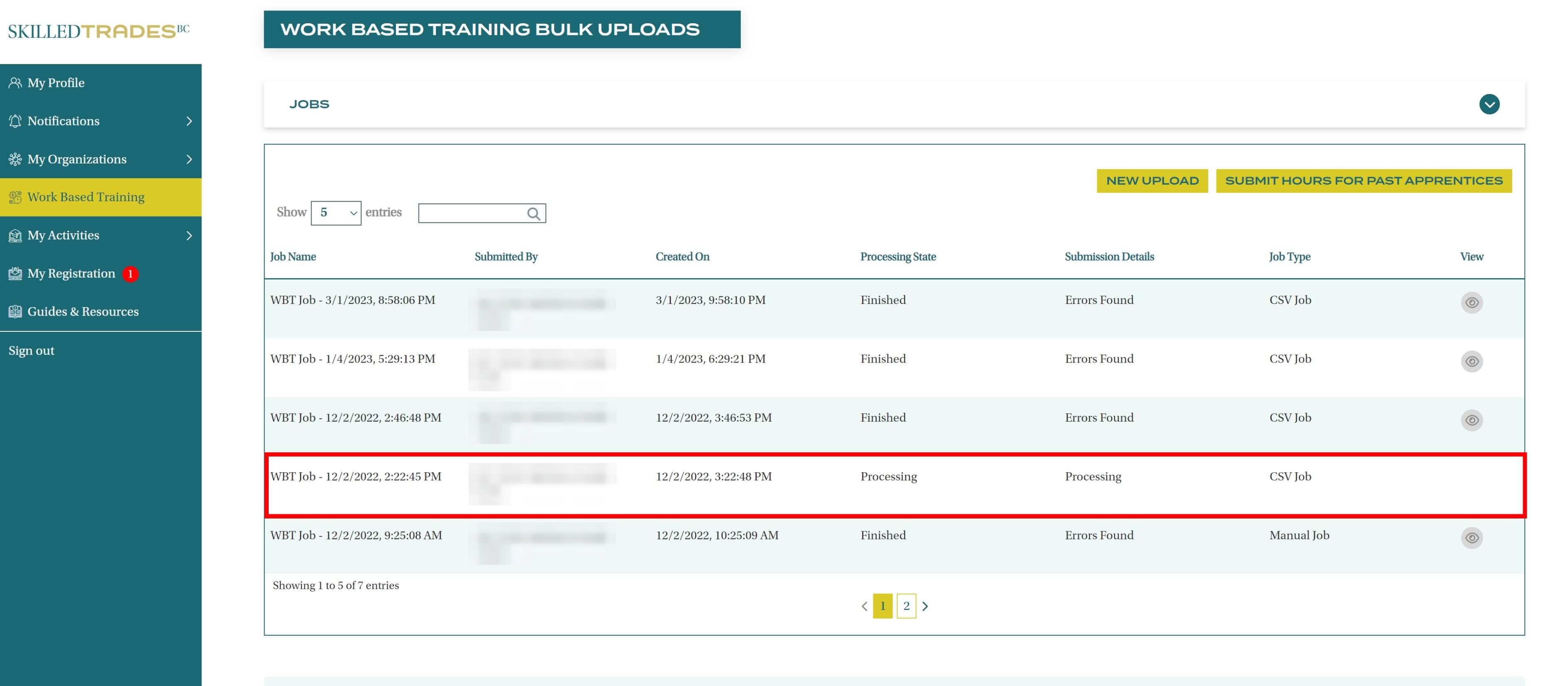
Task: Click the search magnifier icon
Action: pyautogui.click(x=533, y=214)
